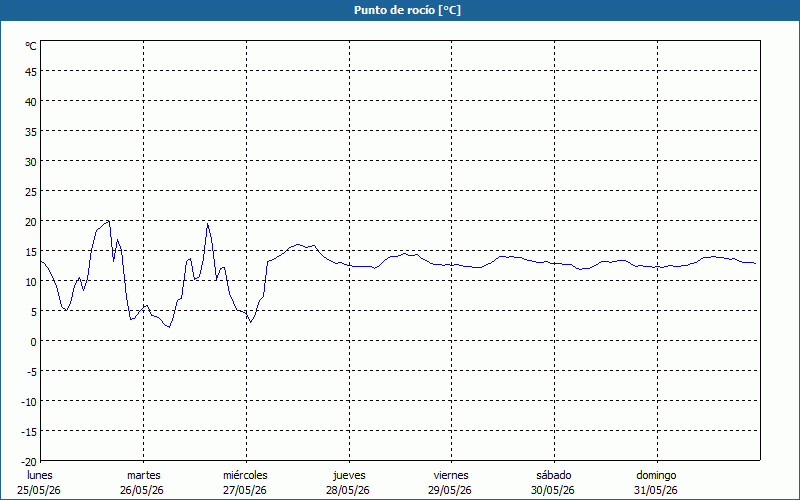Click the '40' y-axis value
This screenshot has width=800, height=500.
click(31, 102)
